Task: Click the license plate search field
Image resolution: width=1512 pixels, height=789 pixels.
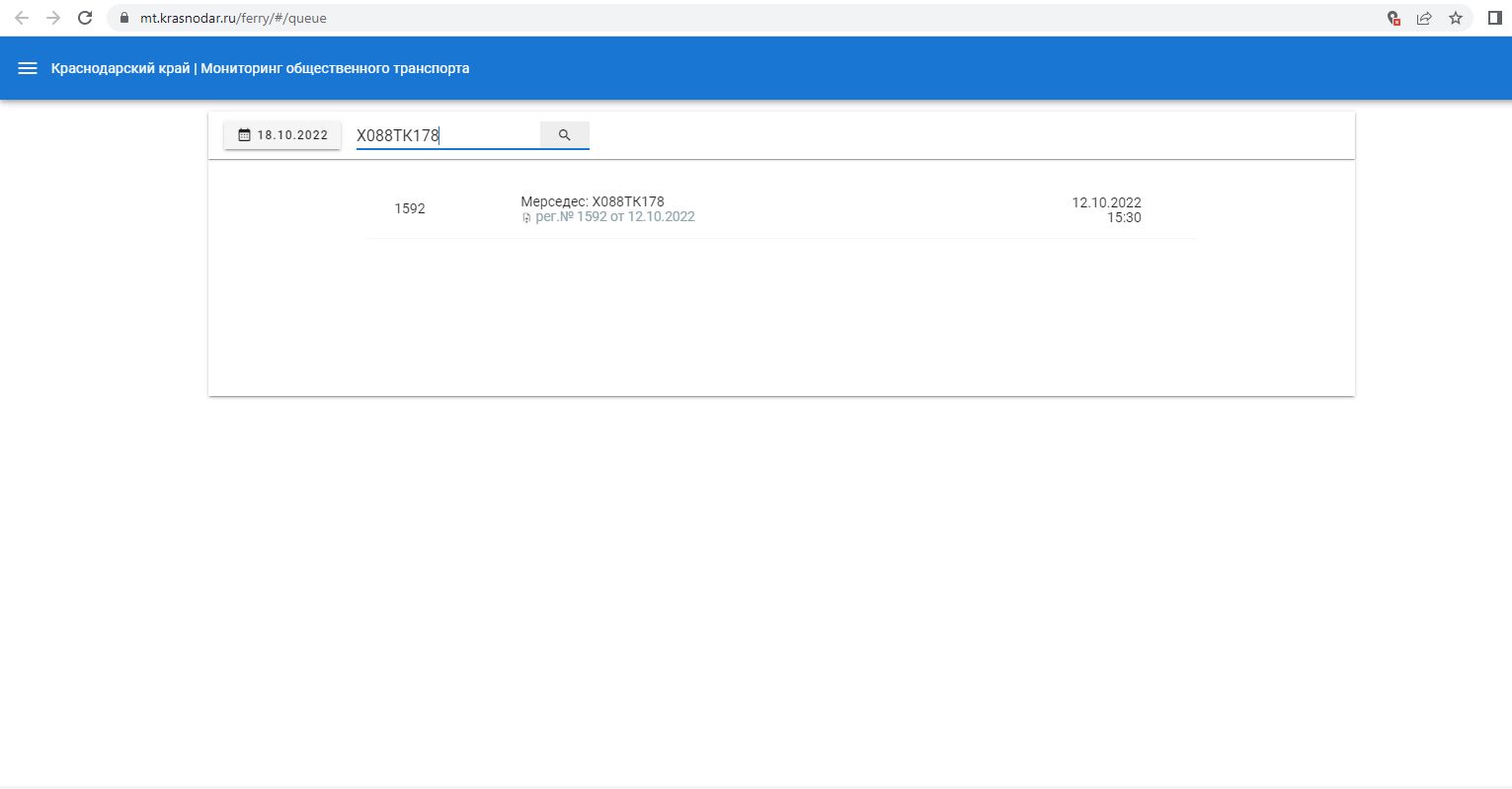Action: coord(446,135)
